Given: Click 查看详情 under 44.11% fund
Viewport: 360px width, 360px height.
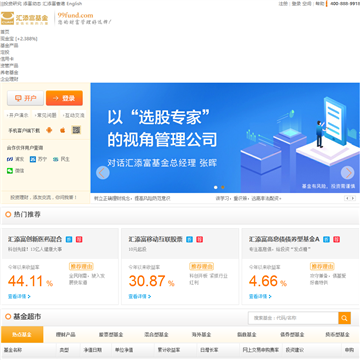Looking at the screenshot, I should pos(19,296).
